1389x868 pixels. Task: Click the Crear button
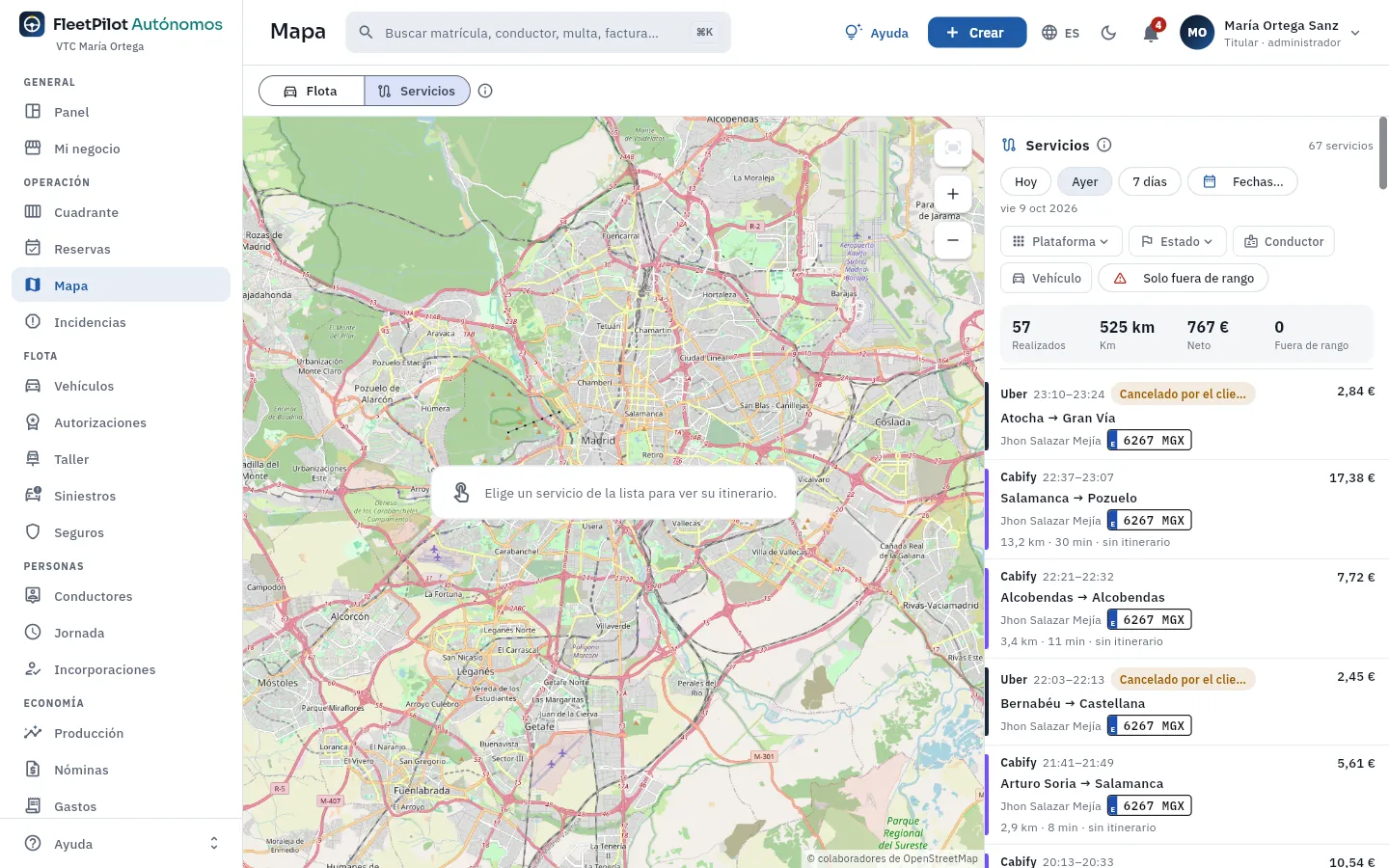pos(977,33)
